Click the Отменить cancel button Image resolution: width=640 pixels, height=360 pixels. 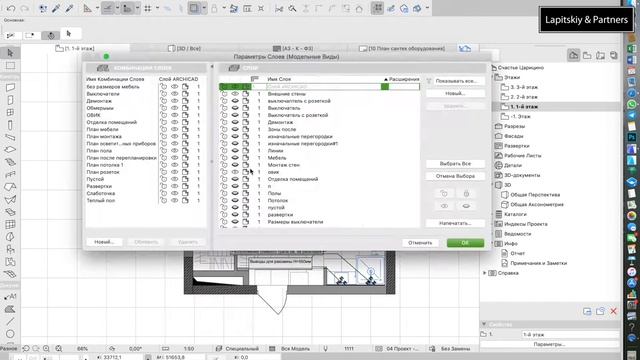point(420,243)
